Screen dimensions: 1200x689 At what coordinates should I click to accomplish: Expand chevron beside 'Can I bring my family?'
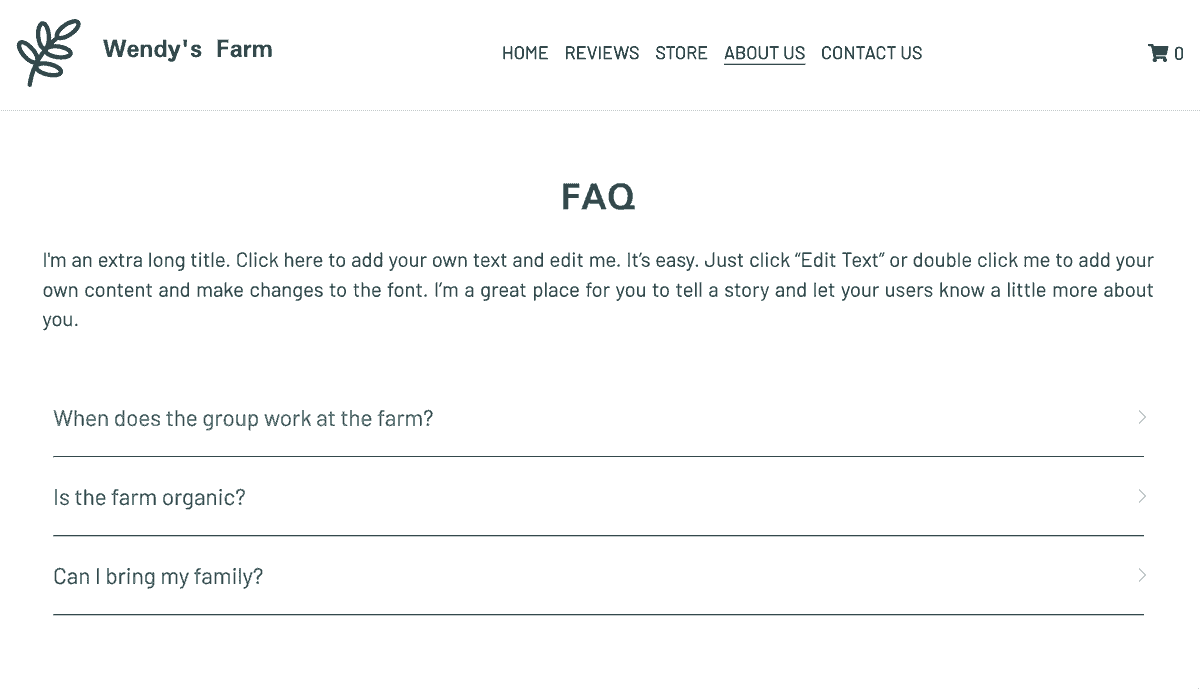pos(1142,575)
